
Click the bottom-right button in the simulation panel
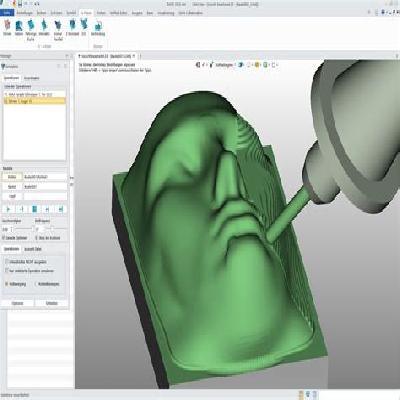point(52,303)
